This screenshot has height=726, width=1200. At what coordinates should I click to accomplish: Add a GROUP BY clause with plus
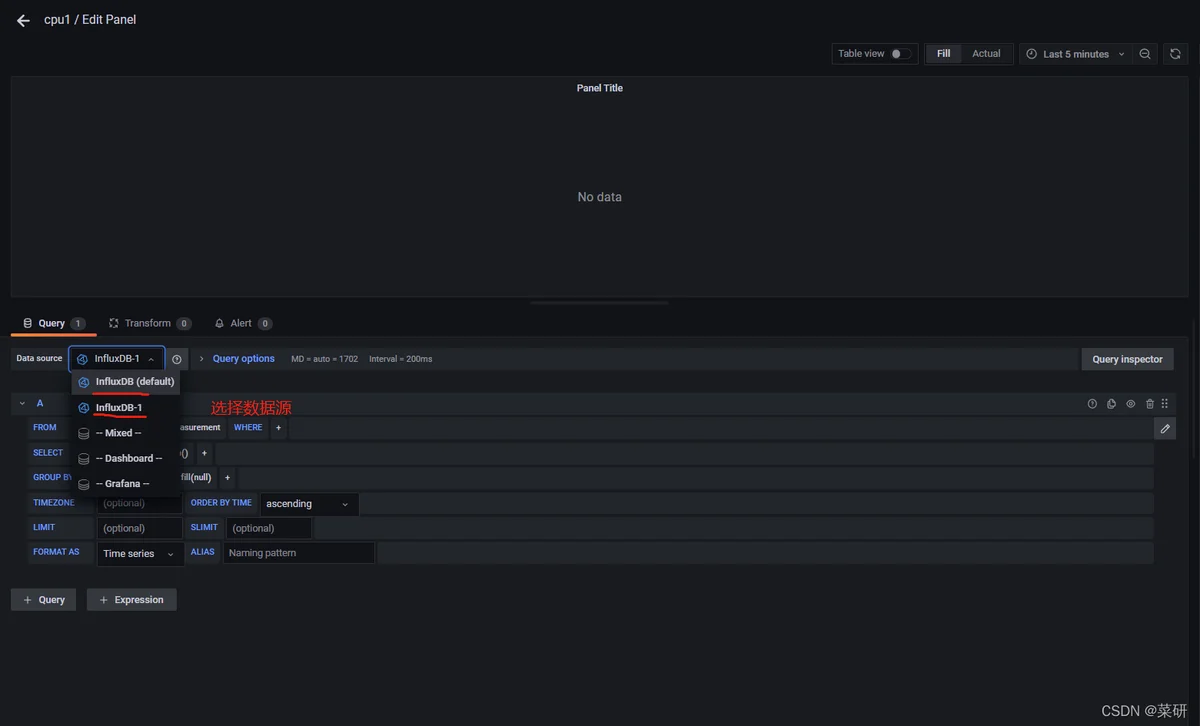click(227, 478)
